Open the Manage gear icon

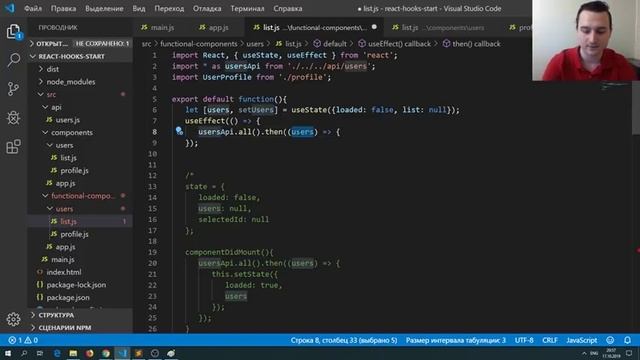tap(13, 319)
